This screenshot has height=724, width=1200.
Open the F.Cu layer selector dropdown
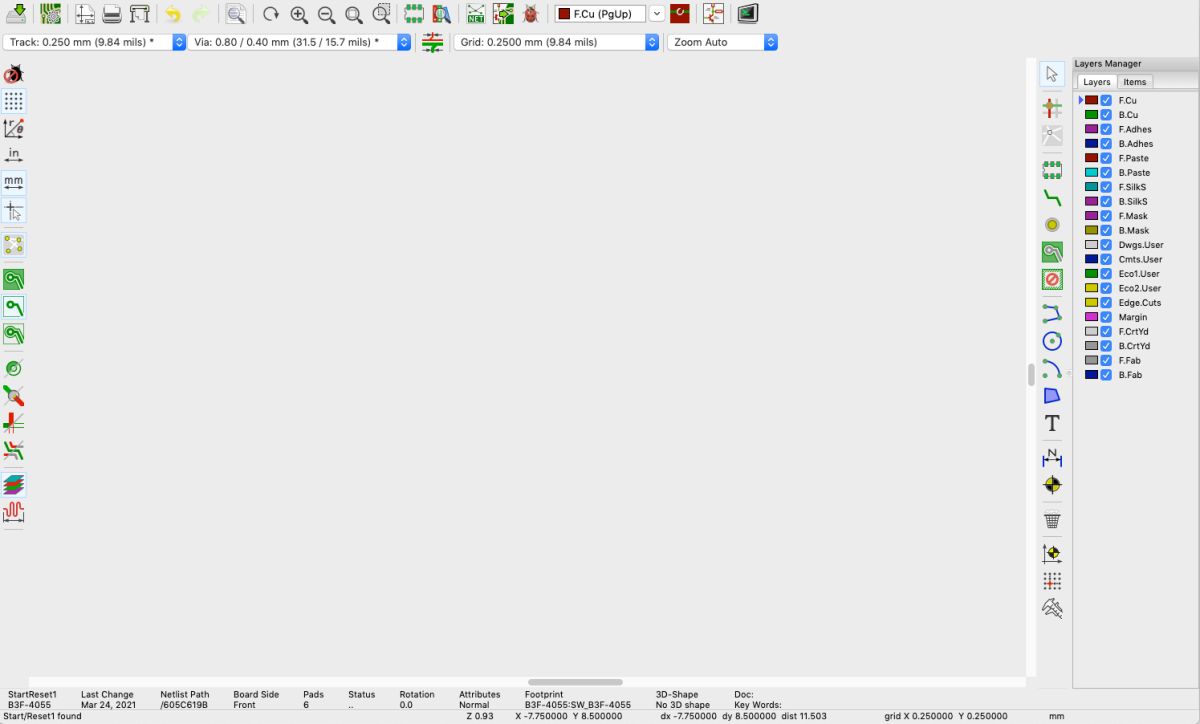[x=657, y=14]
